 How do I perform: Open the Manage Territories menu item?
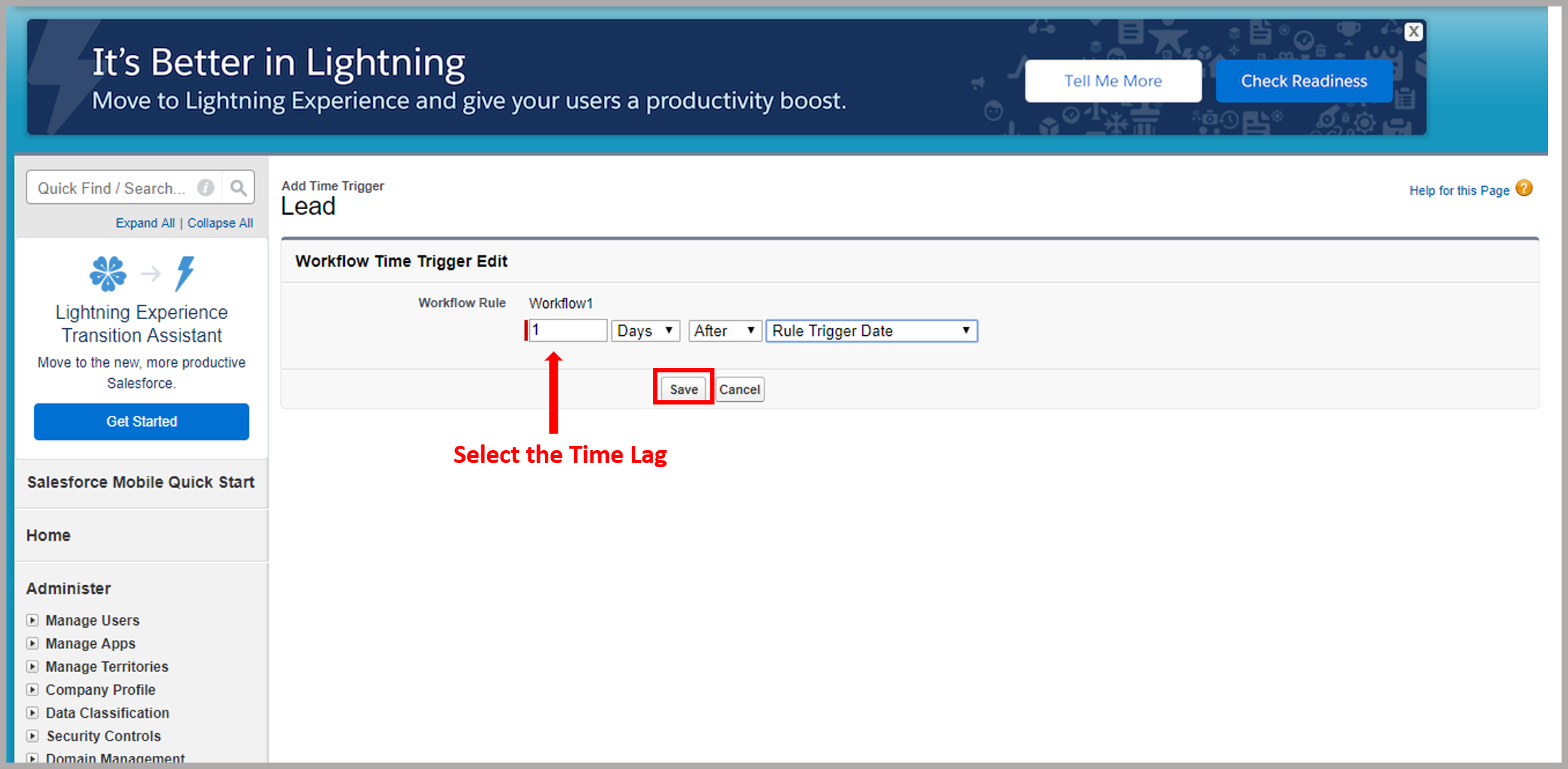[x=107, y=666]
